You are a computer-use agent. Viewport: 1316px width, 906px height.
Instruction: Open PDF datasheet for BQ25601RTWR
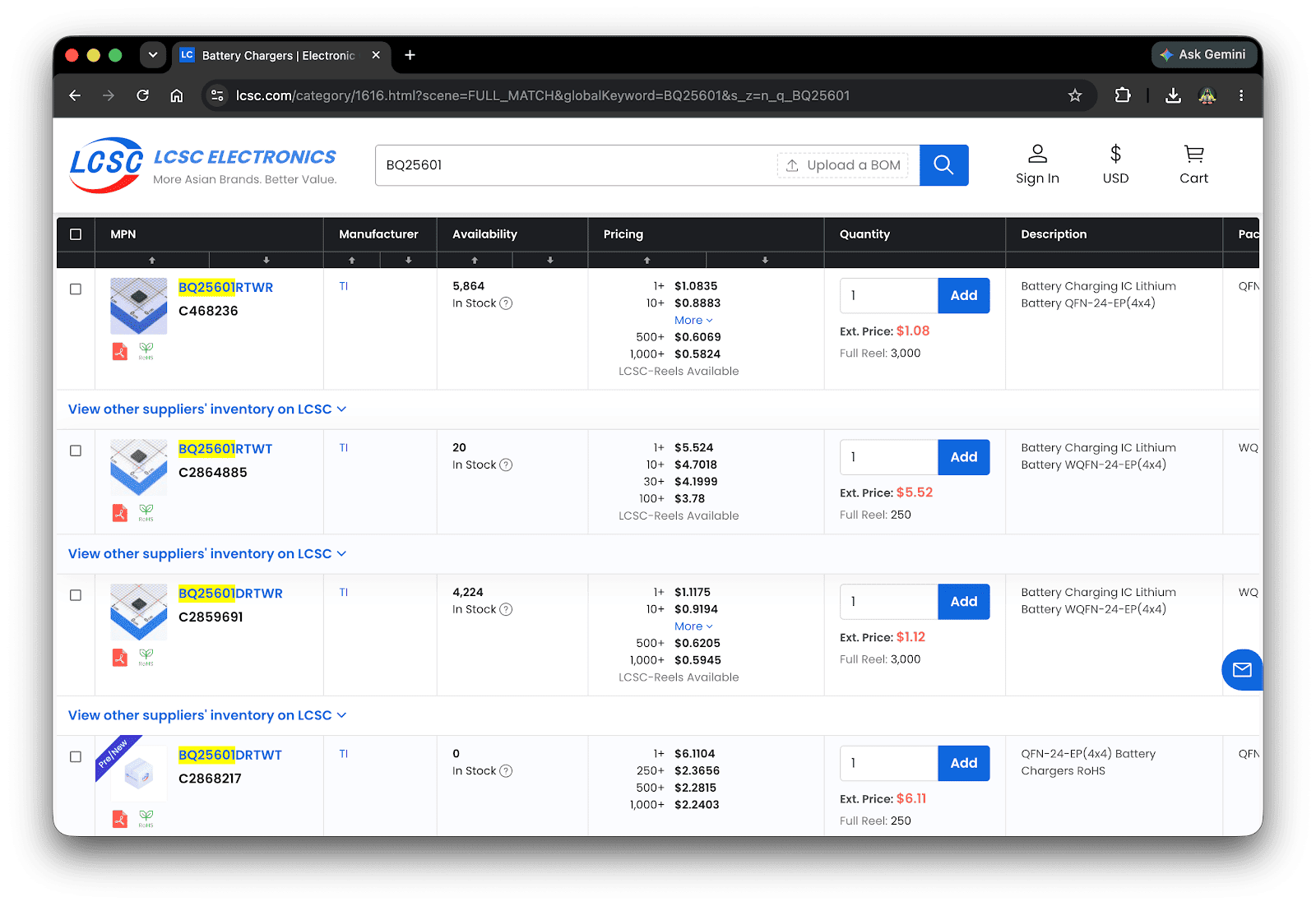pos(120,352)
